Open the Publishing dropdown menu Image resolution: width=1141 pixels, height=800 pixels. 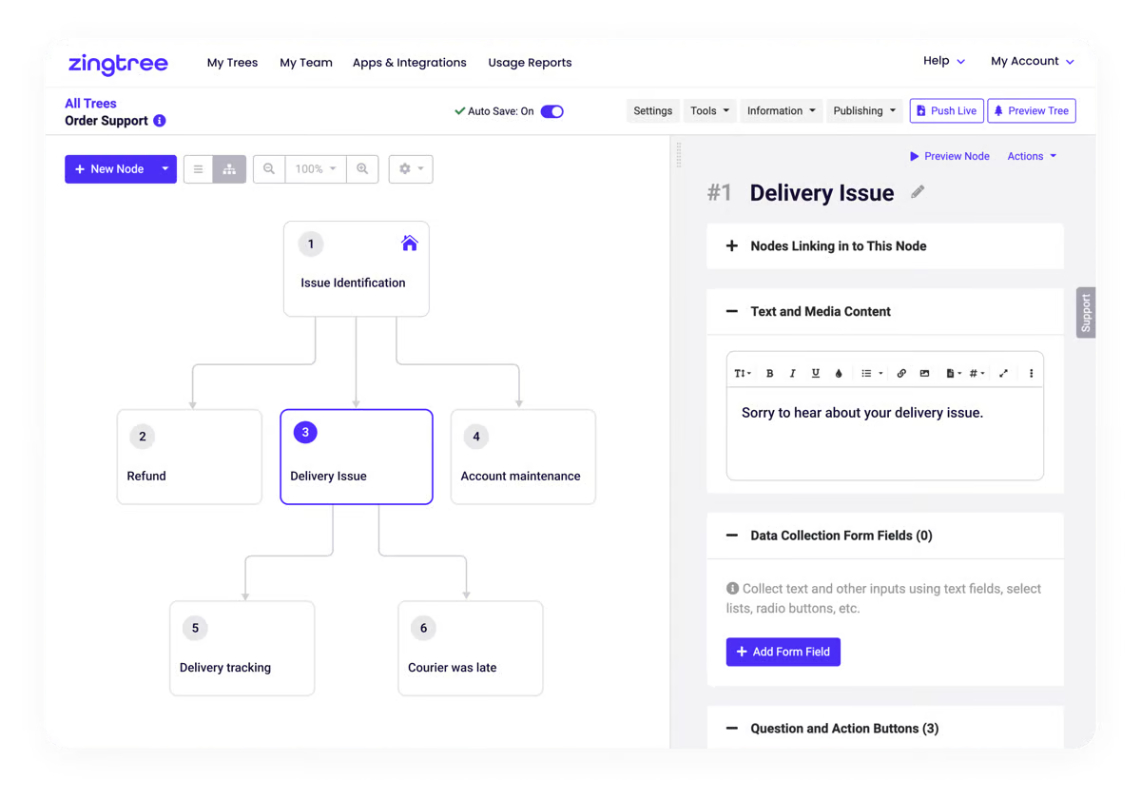[x=864, y=111]
